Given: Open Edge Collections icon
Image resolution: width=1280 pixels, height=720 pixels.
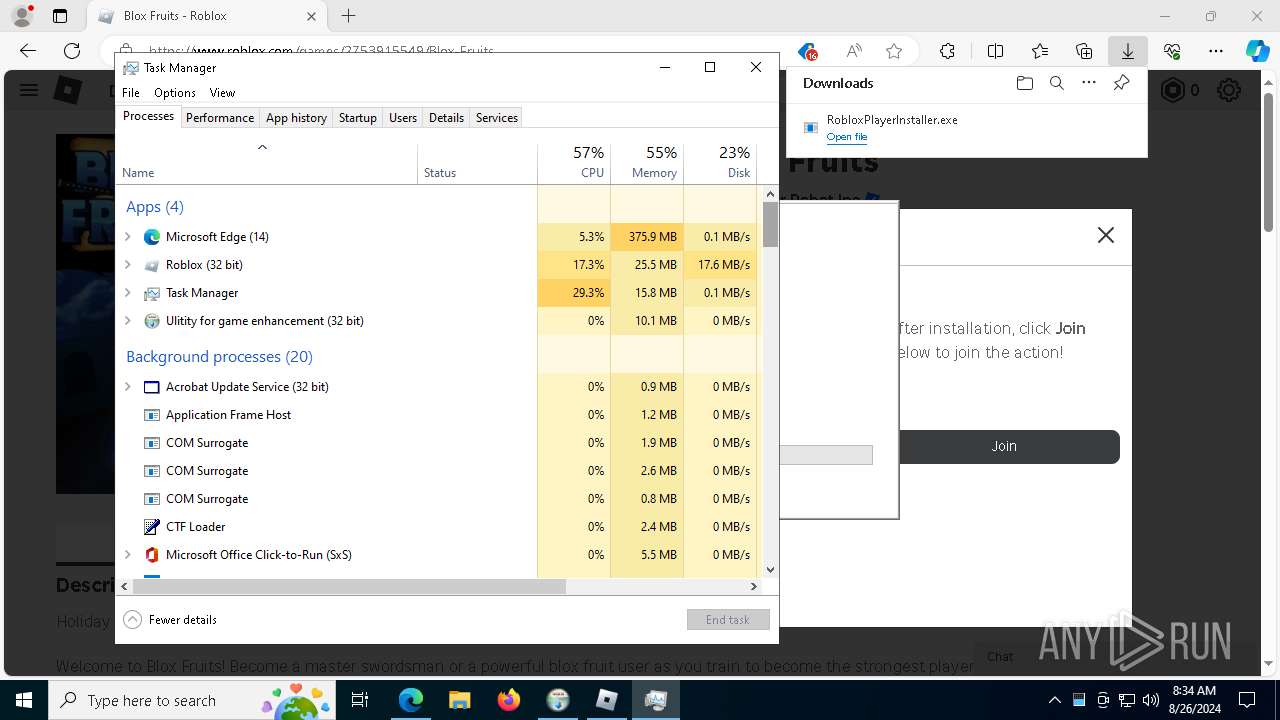Looking at the screenshot, I should (x=1084, y=51).
